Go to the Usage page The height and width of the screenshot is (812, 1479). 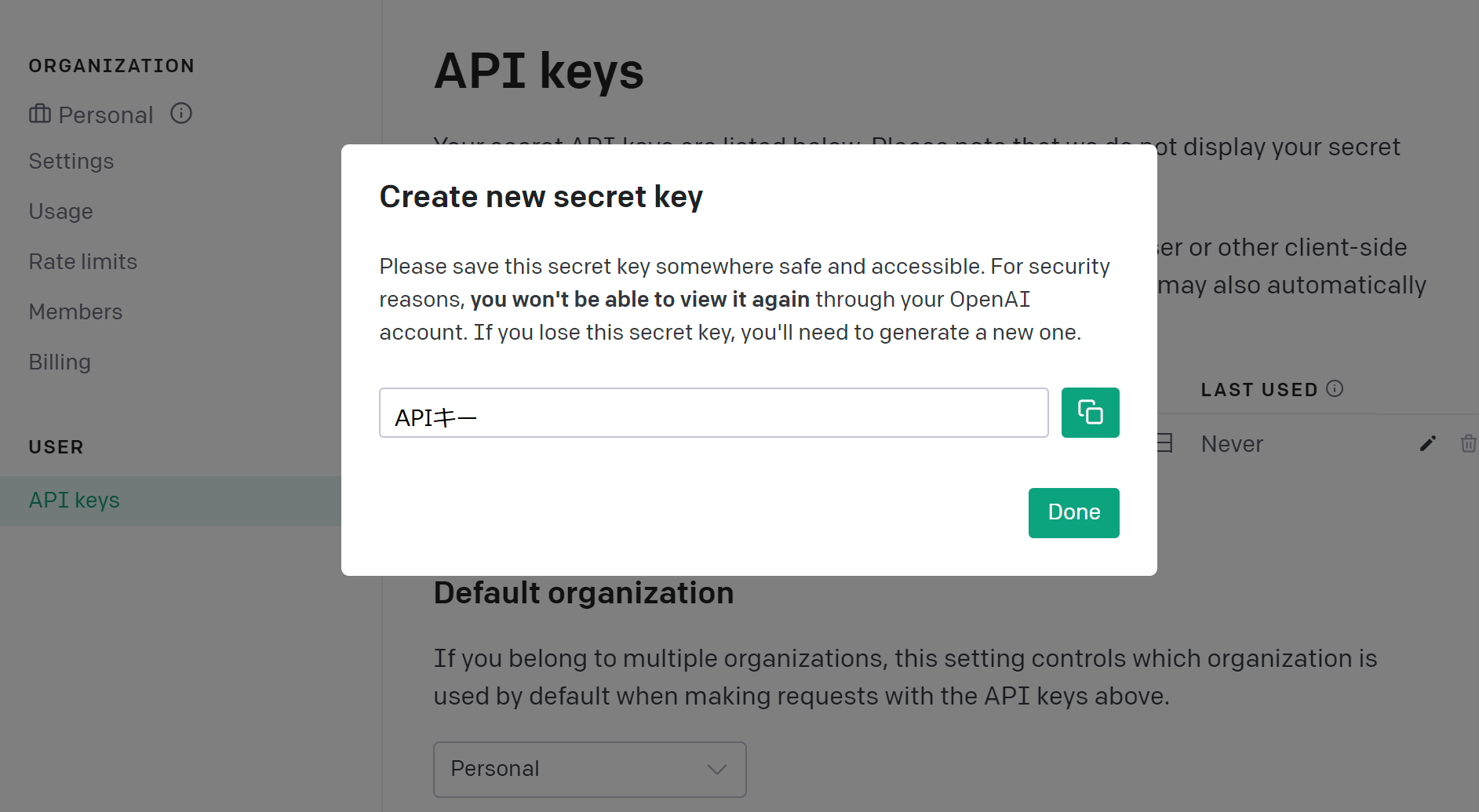point(61,212)
